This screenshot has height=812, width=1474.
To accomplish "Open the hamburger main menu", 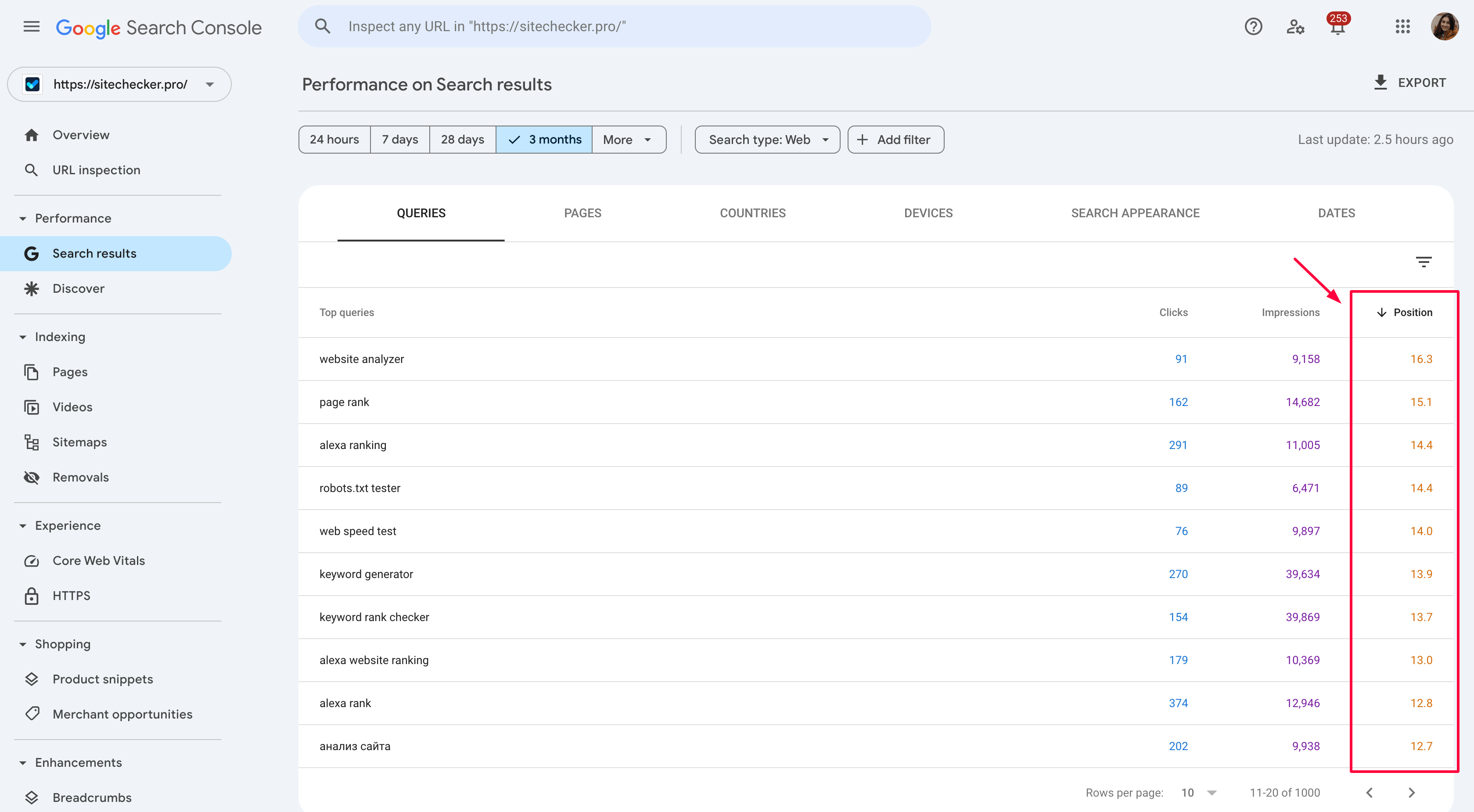I will coord(32,26).
